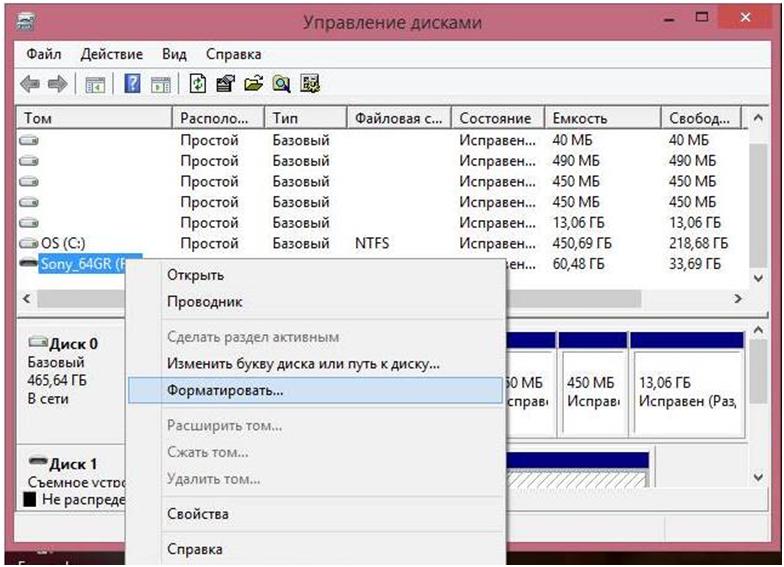Click the open folder toolbar icon
The width and height of the screenshot is (784, 567).
pyautogui.click(x=254, y=84)
